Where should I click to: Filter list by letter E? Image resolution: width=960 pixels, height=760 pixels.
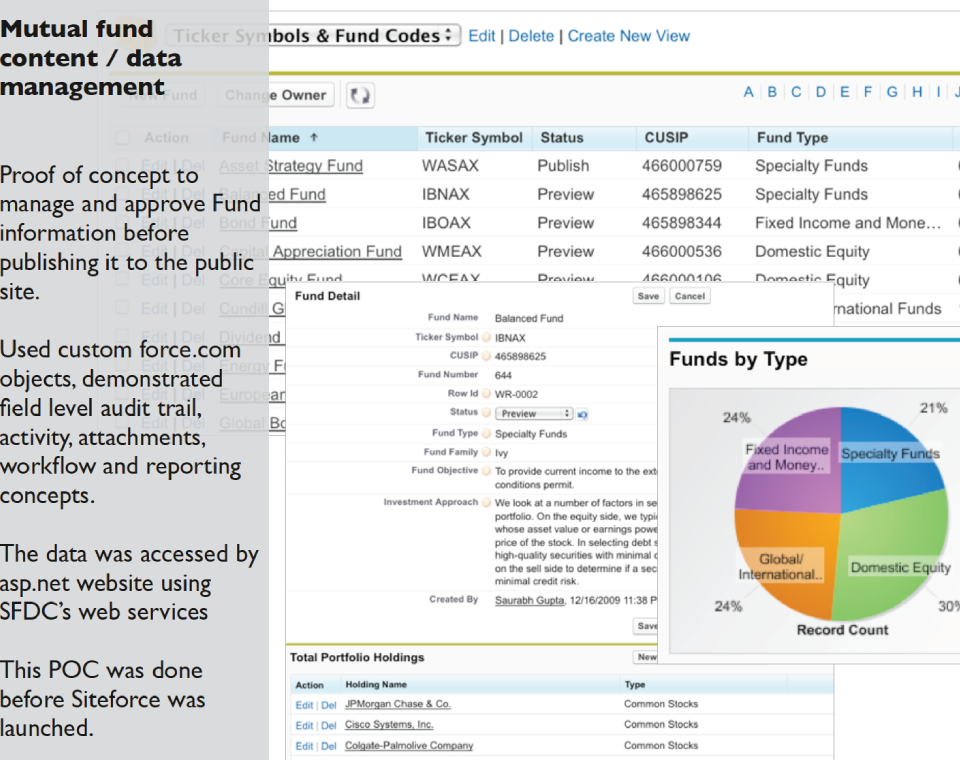[845, 92]
